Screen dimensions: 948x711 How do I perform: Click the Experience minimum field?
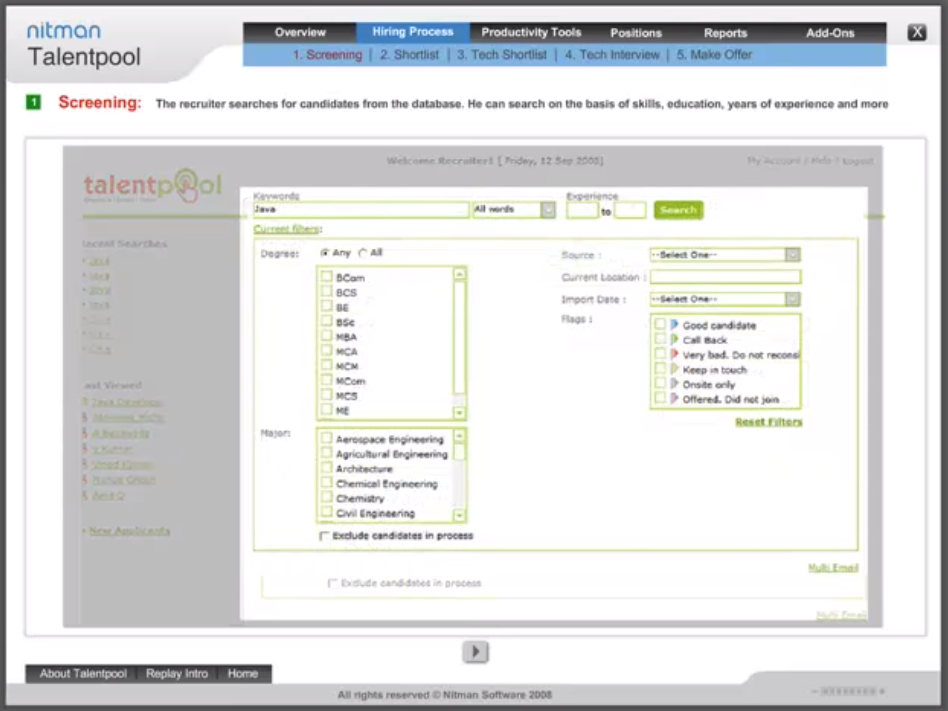[582, 210]
